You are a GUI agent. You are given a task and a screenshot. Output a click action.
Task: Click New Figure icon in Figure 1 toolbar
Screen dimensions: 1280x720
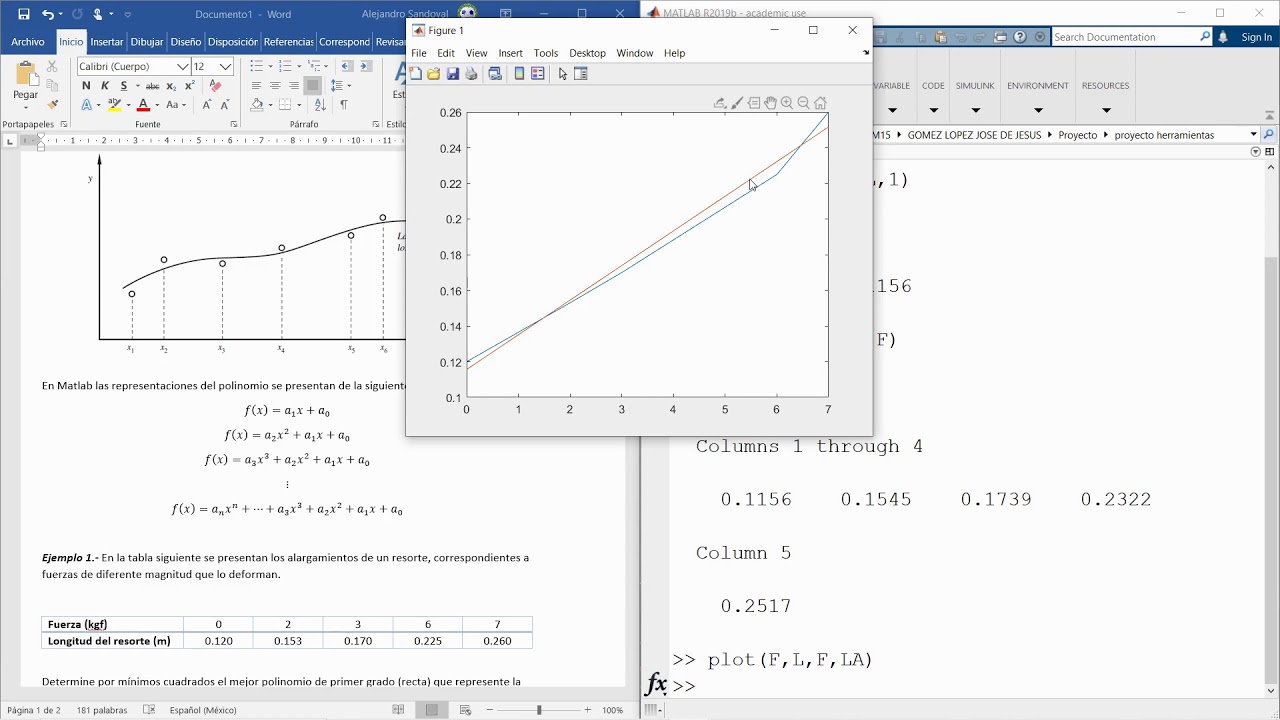coord(415,74)
